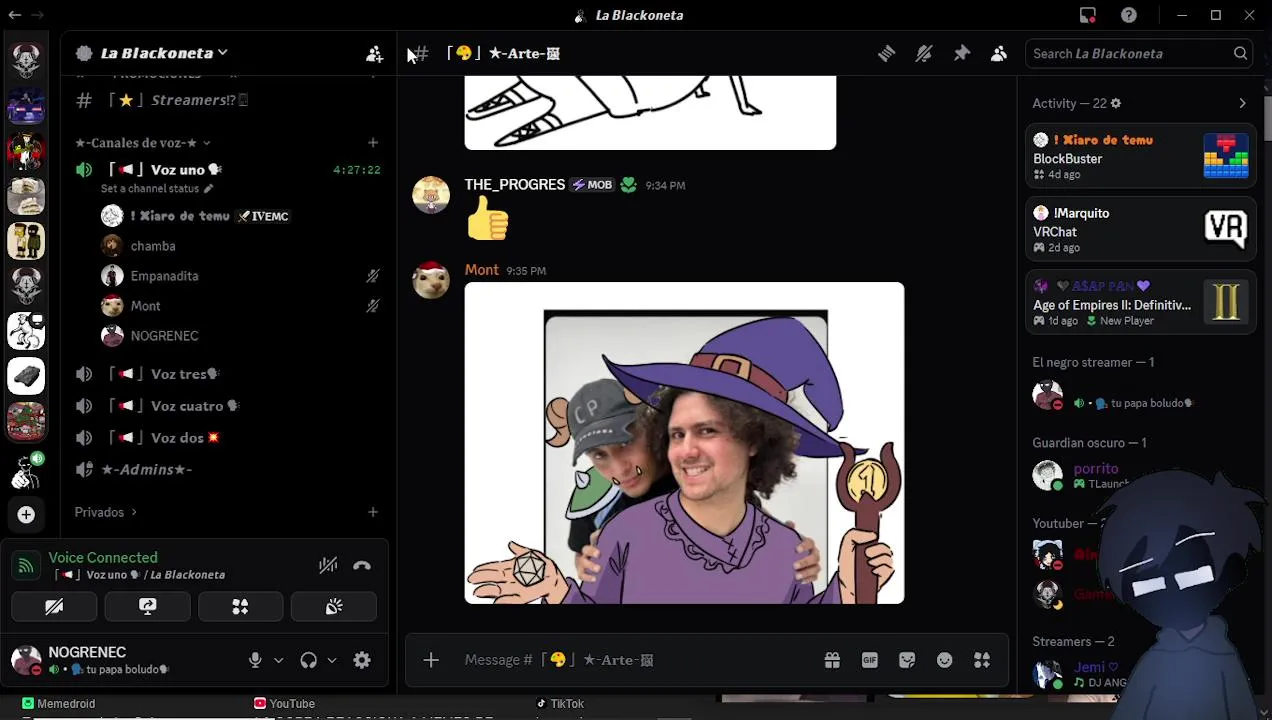
Task: Open User Settings gear
Action: click(x=362, y=660)
